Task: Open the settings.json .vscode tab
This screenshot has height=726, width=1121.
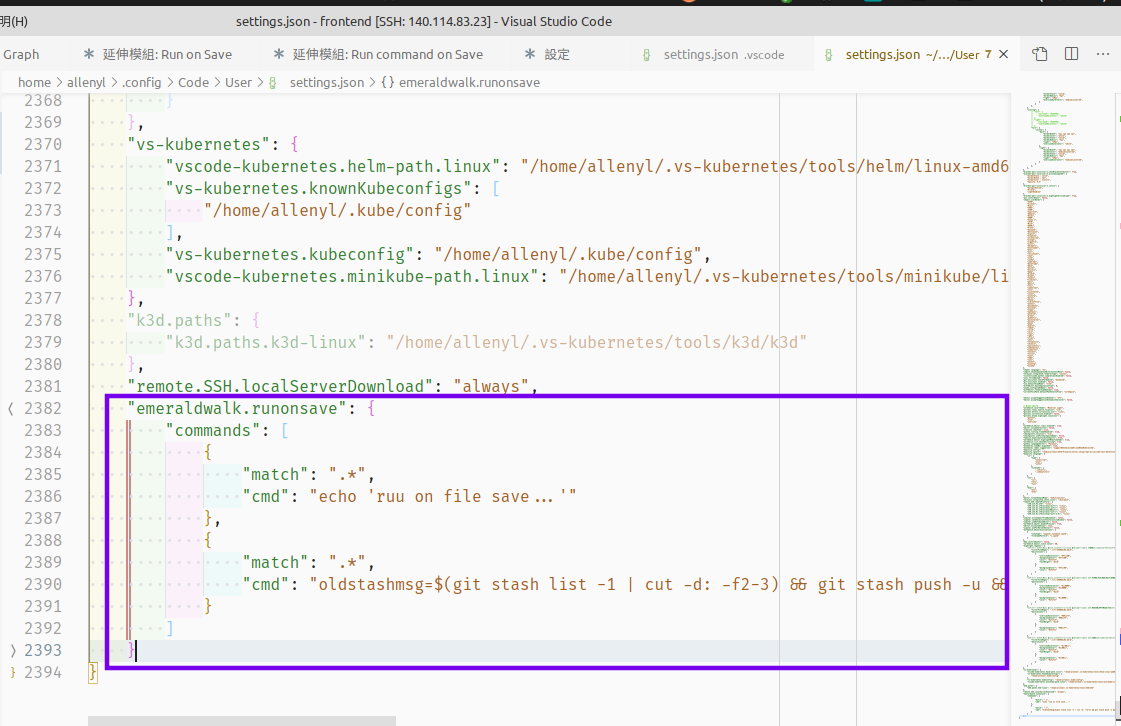Action: coord(712,54)
